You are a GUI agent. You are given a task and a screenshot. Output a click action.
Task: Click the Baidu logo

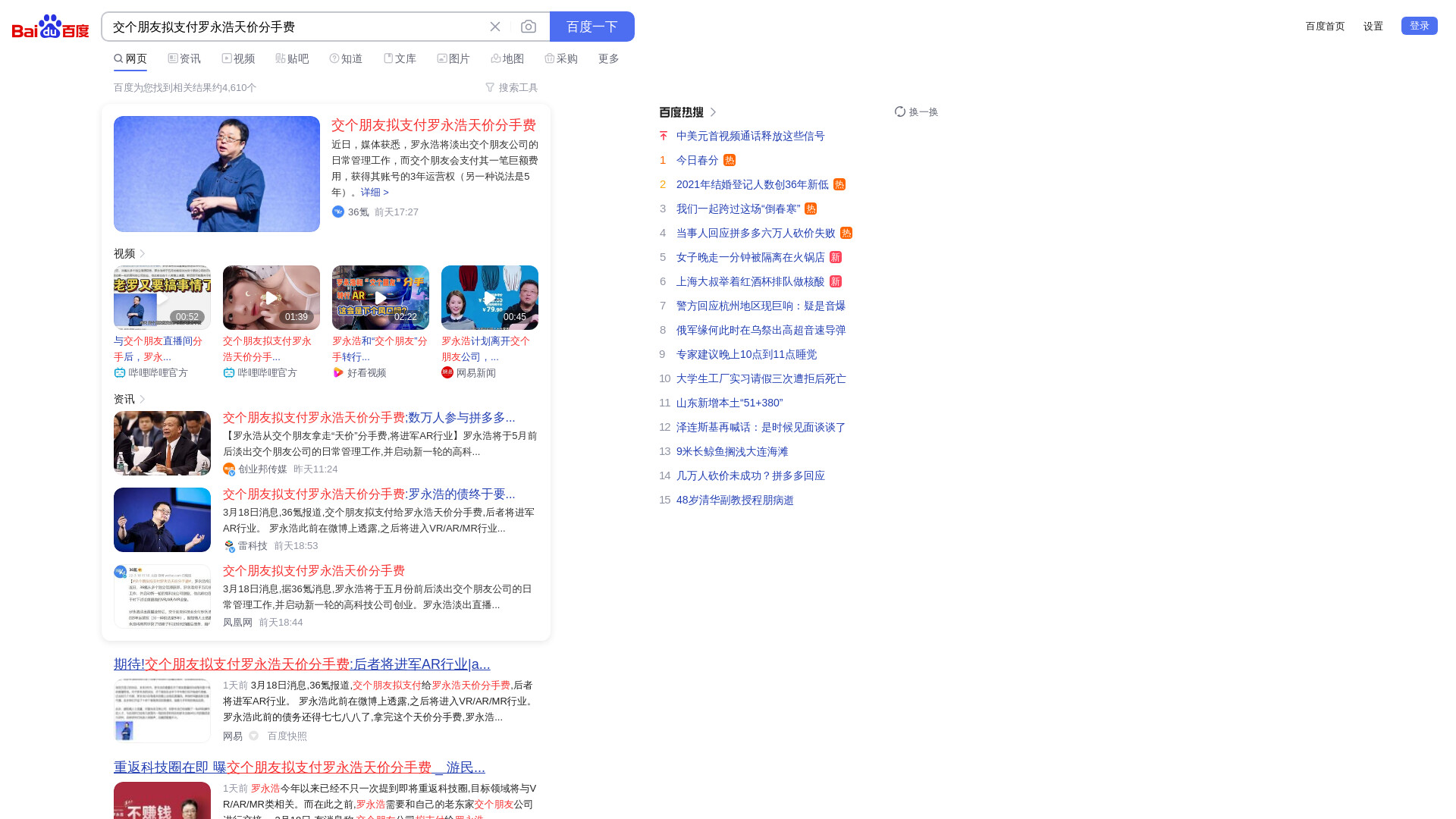click(x=51, y=27)
